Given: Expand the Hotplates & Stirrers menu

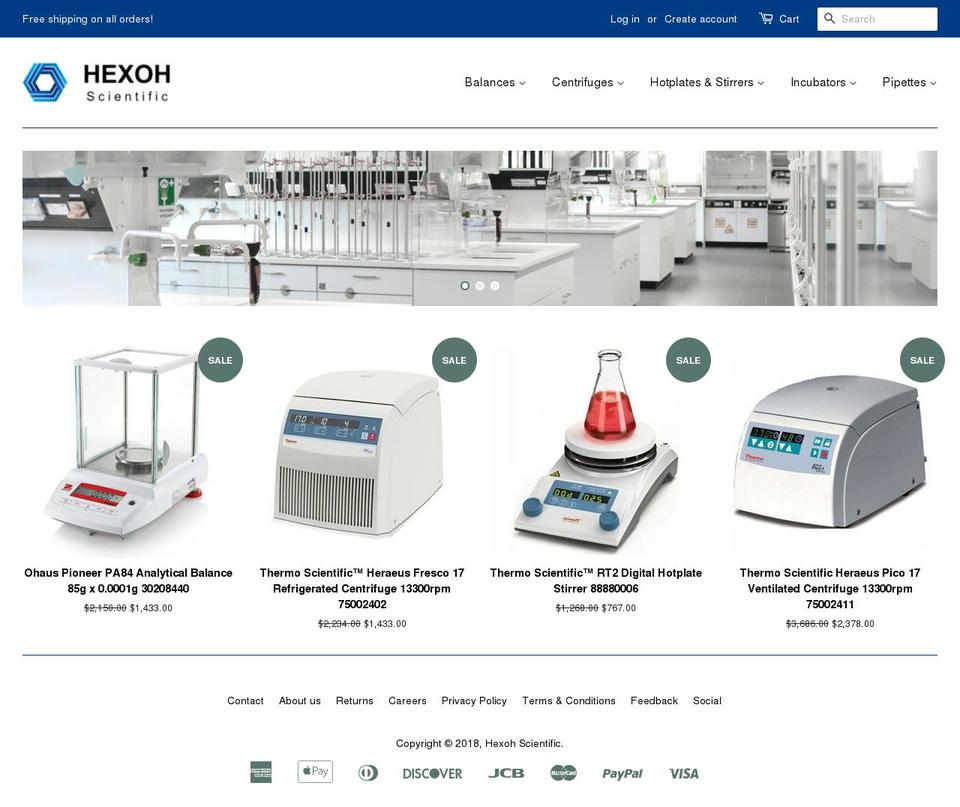Looking at the screenshot, I should 707,82.
